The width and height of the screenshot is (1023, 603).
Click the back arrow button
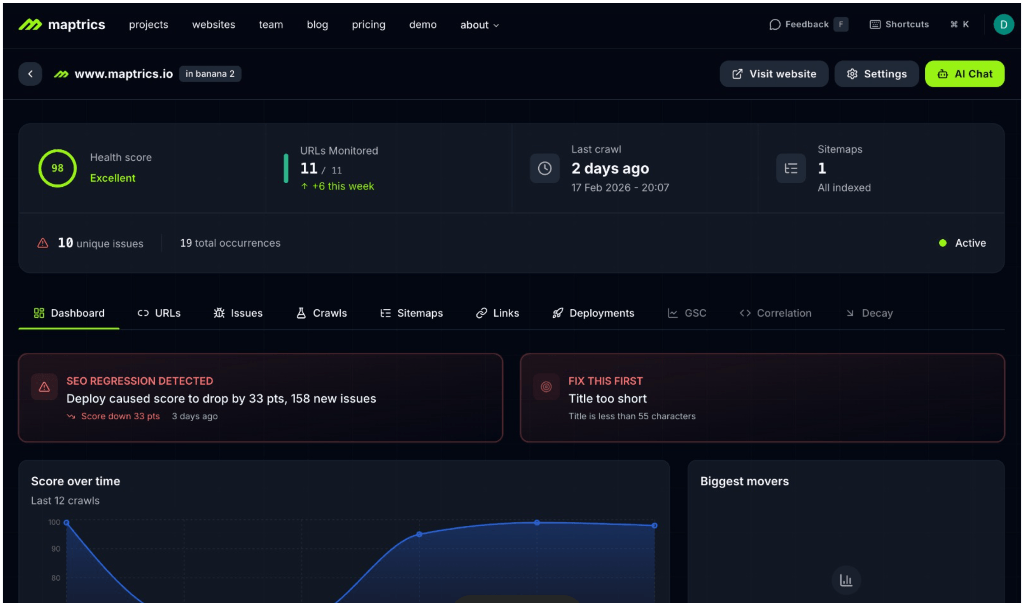click(x=30, y=74)
